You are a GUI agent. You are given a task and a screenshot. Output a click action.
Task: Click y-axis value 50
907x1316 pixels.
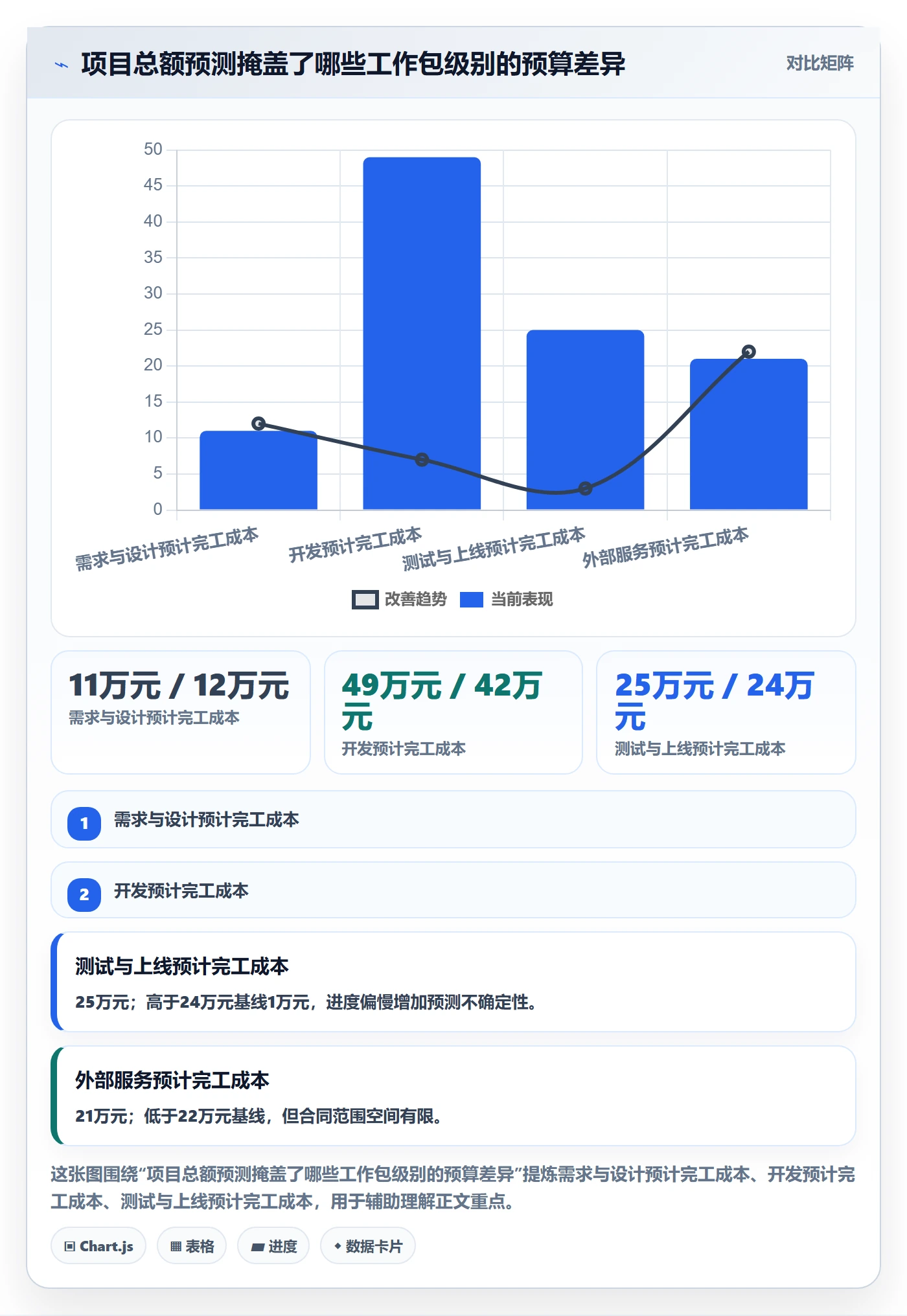click(x=153, y=150)
